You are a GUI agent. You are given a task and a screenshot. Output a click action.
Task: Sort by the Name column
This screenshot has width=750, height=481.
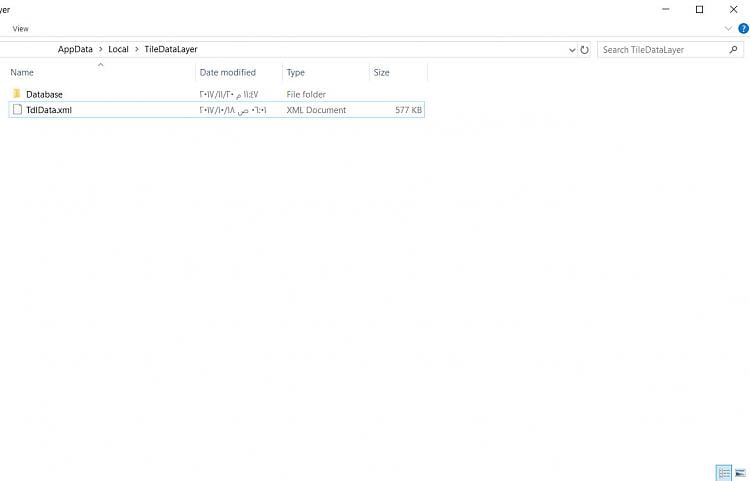(x=22, y=72)
